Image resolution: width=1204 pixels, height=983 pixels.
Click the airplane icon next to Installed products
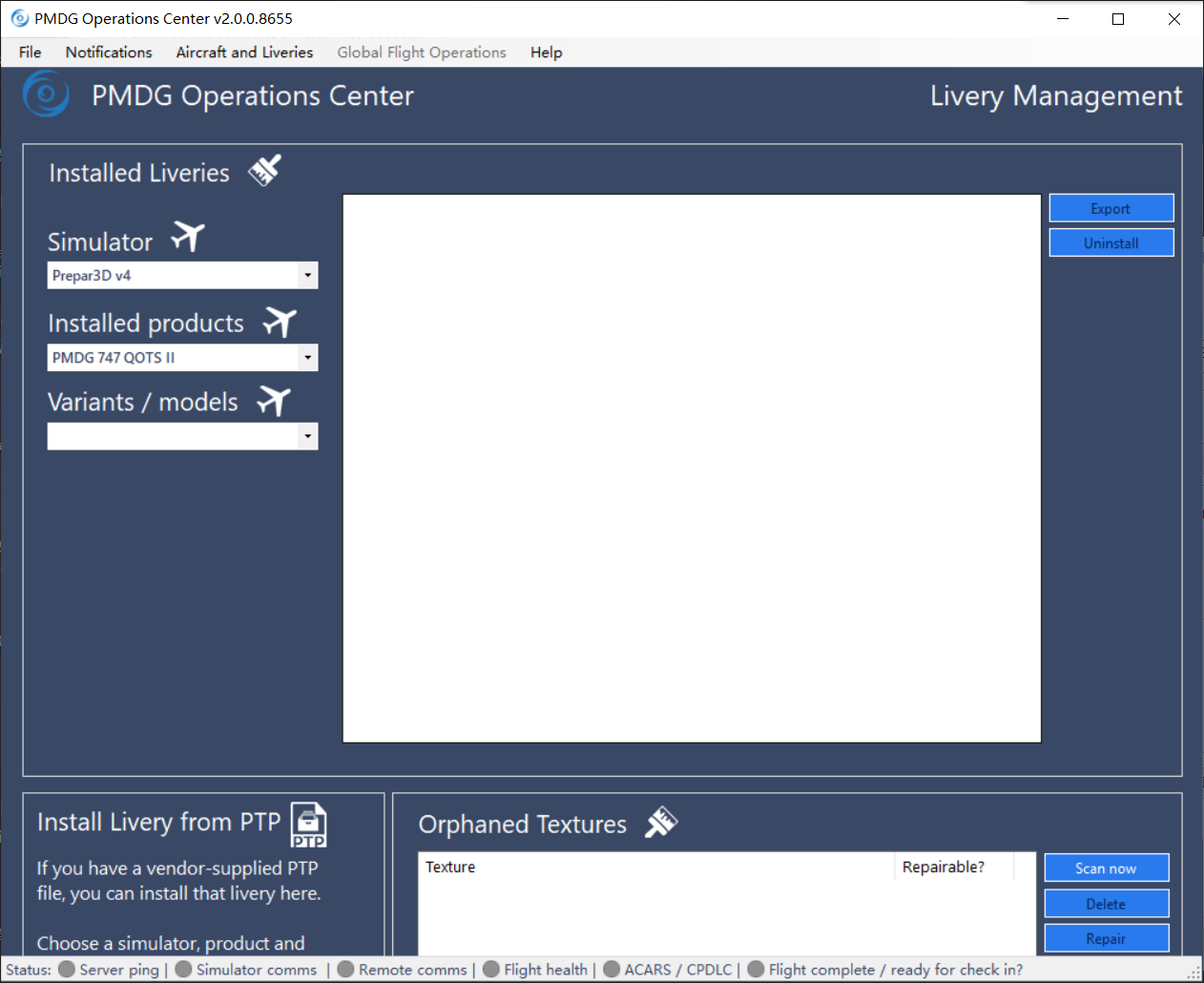point(280,322)
